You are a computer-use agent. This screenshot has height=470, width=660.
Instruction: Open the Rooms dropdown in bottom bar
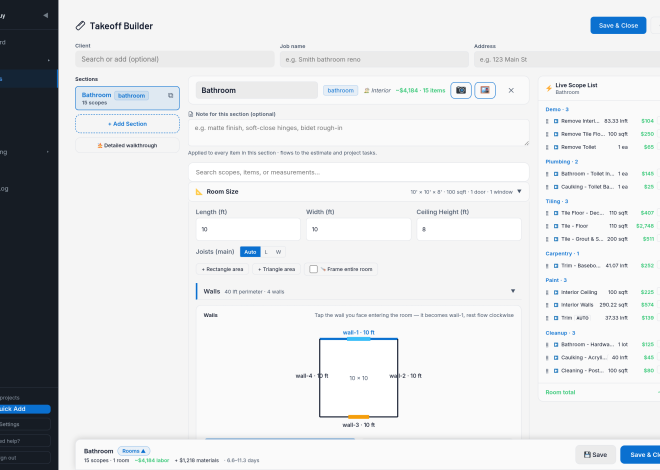134,451
